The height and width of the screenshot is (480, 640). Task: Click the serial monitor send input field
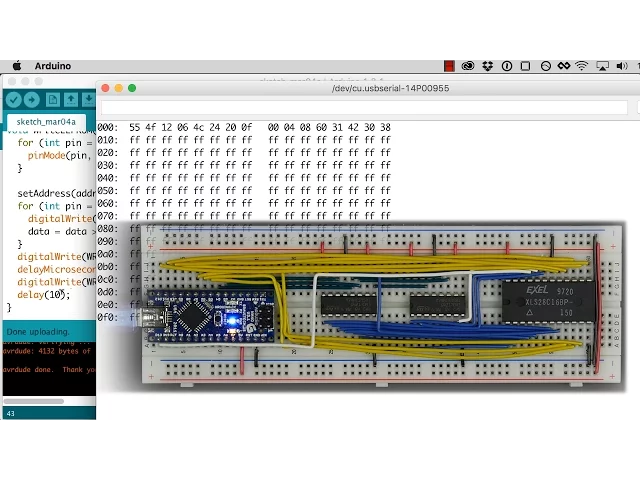pos(364,107)
